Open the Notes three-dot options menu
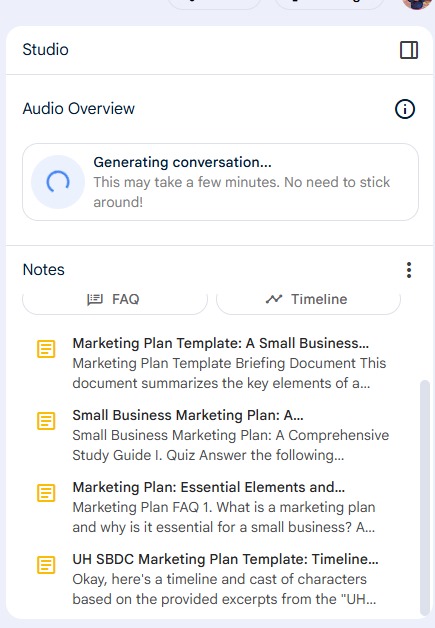The height and width of the screenshot is (628, 435). click(x=409, y=270)
